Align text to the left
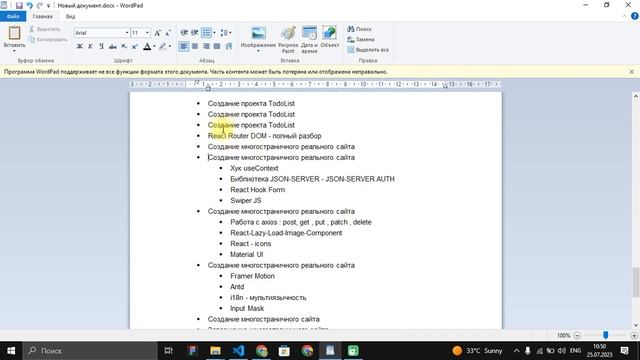The width and height of the screenshot is (640, 360). (x=184, y=46)
